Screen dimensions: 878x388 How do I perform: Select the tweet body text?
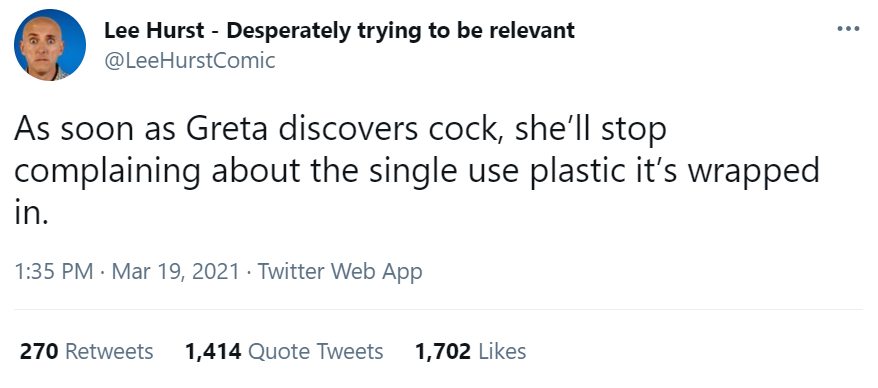click(417, 171)
